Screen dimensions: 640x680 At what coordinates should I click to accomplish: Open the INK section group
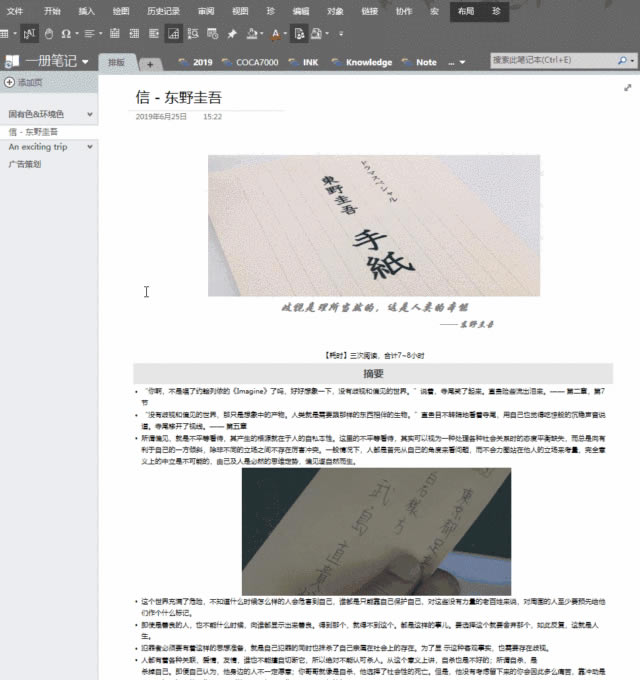click(x=303, y=62)
